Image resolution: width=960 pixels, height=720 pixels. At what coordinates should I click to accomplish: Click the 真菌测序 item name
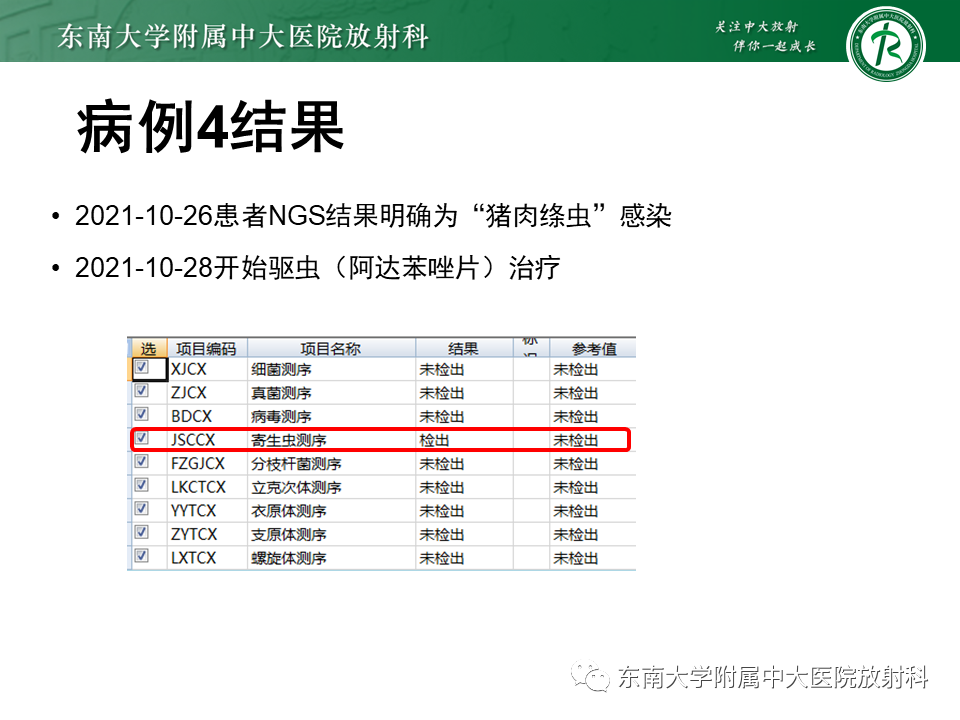pyautogui.click(x=281, y=392)
